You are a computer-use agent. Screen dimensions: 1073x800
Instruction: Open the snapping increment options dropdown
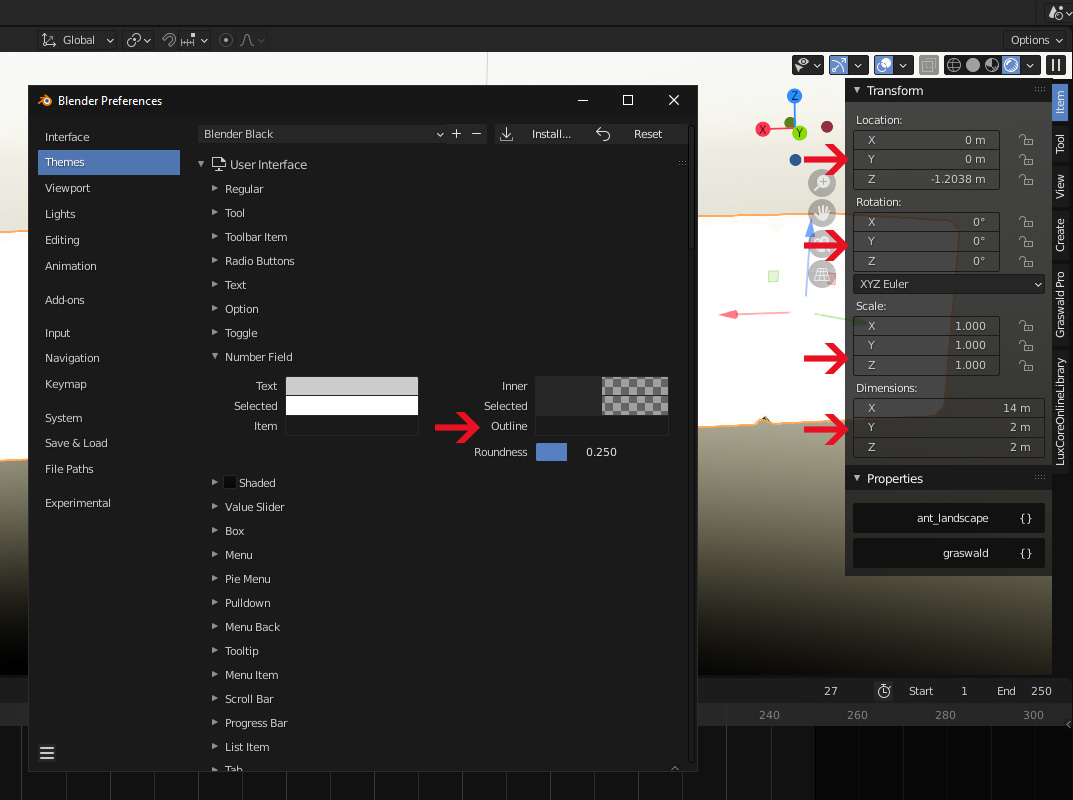[x=194, y=40]
